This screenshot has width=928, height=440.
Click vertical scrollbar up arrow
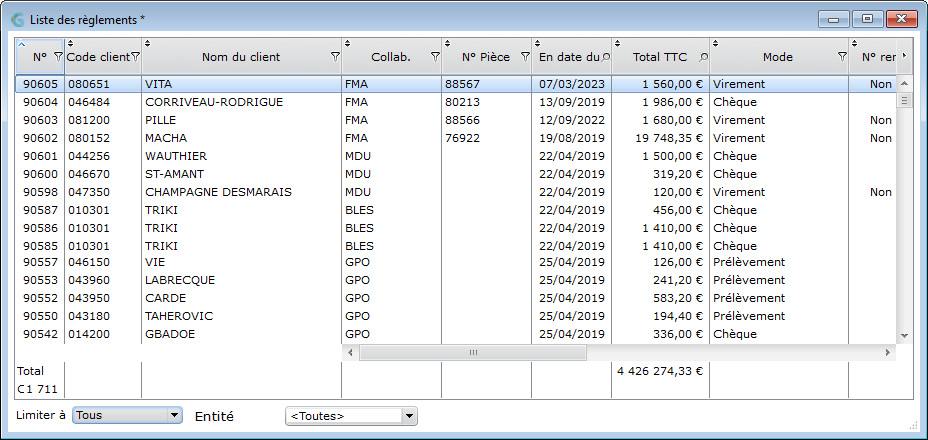pyautogui.click(x=904, y=84)
